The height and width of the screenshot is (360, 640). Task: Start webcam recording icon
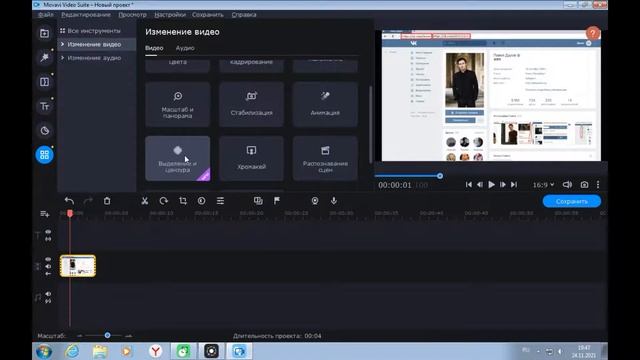[x=315, y=201]
